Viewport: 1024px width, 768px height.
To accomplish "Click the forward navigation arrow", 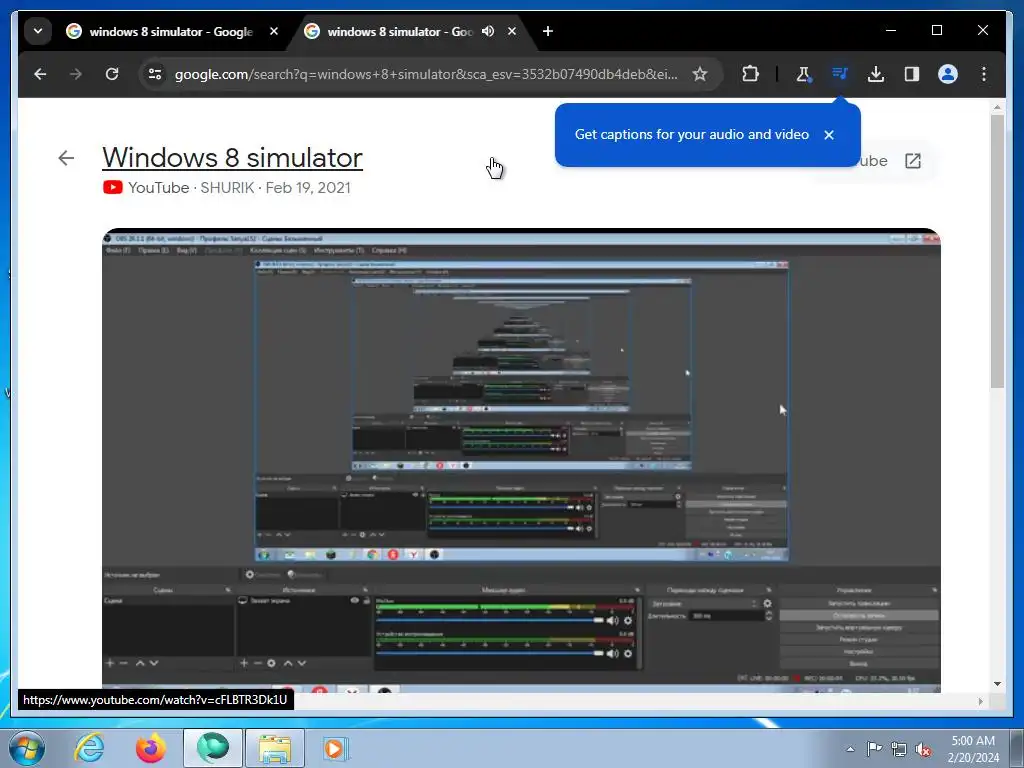I will pyautogui.click(x=76, y=74).
